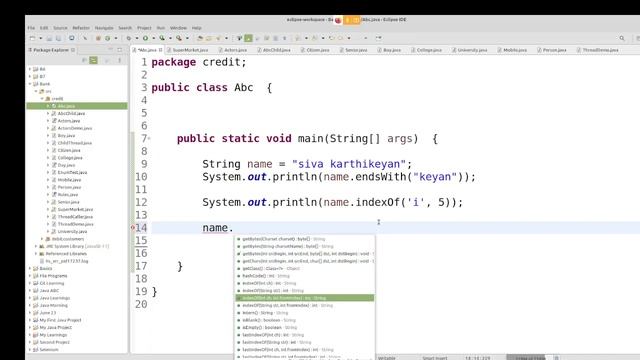Toggle the fold marker on line 7

point(149,139)
